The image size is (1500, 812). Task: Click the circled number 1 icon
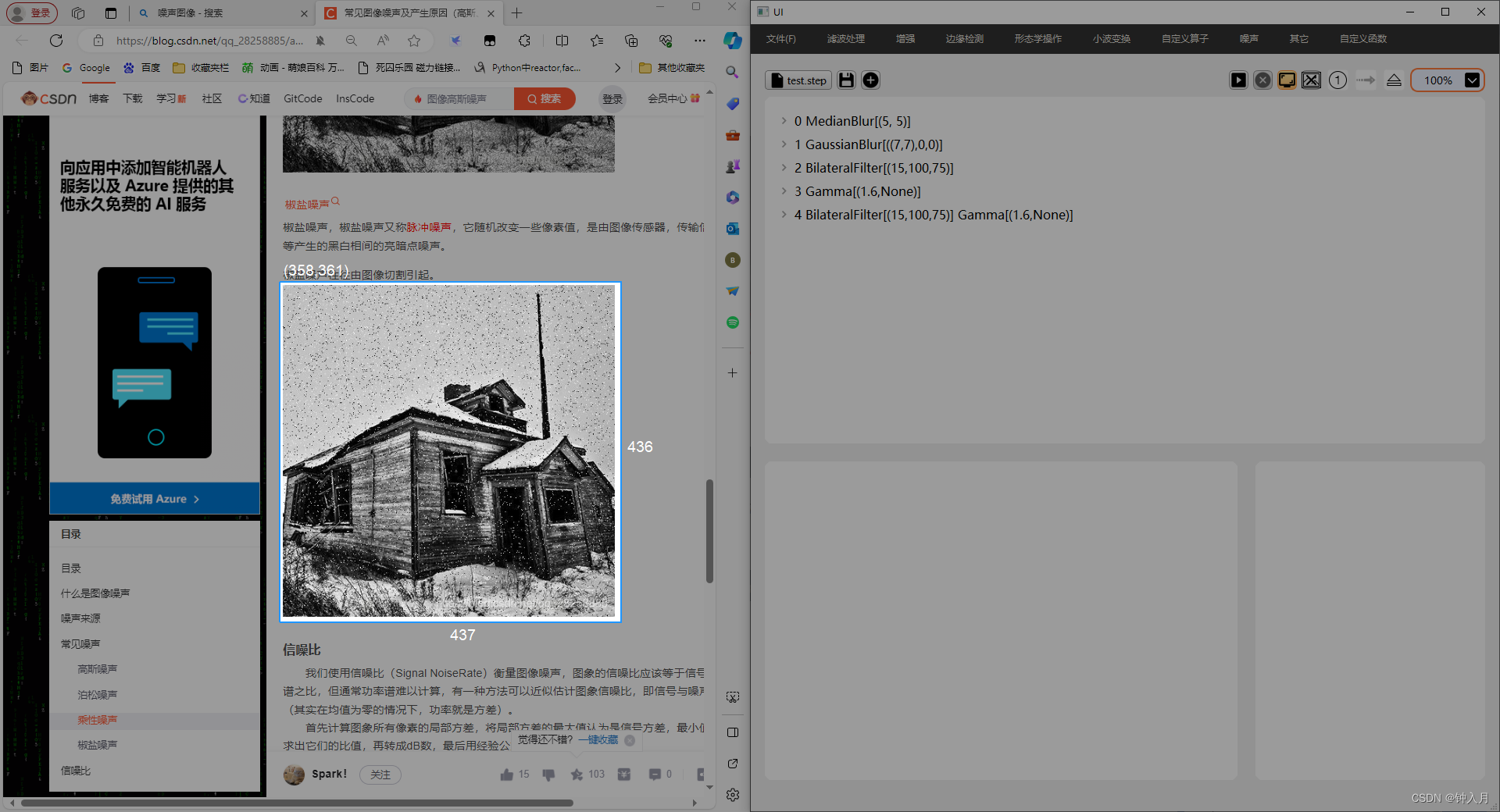1337,80
